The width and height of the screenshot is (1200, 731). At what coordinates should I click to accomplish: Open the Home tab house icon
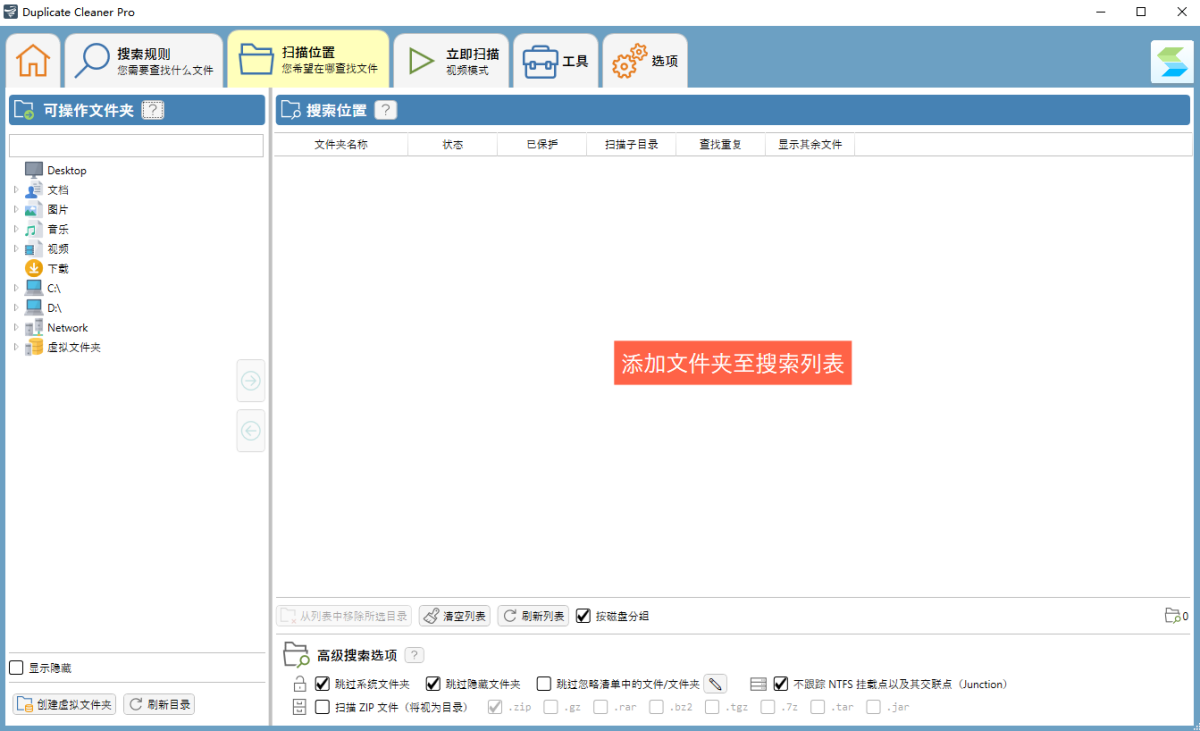tap(33, 61)
